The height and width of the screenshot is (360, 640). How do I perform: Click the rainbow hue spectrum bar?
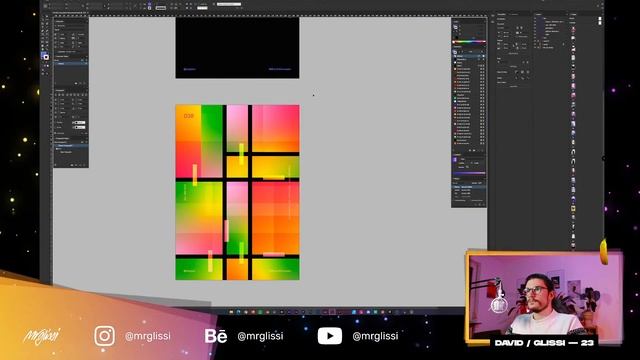pos(469,41)
